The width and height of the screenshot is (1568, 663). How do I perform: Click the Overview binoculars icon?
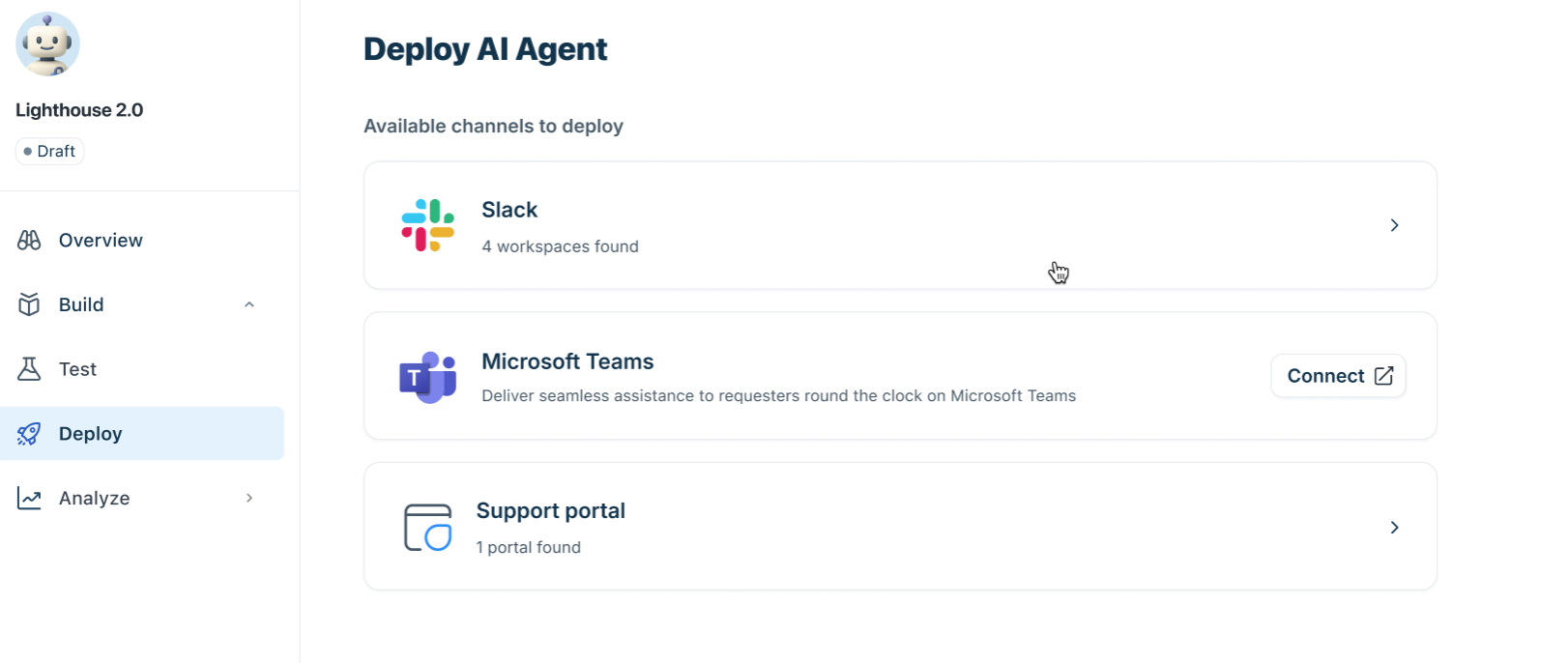pos(29,240)
